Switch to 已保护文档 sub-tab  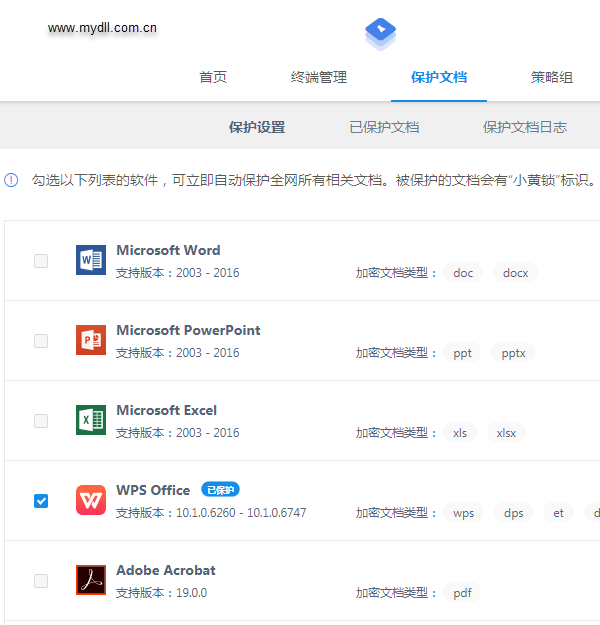[x=384, y=127]
